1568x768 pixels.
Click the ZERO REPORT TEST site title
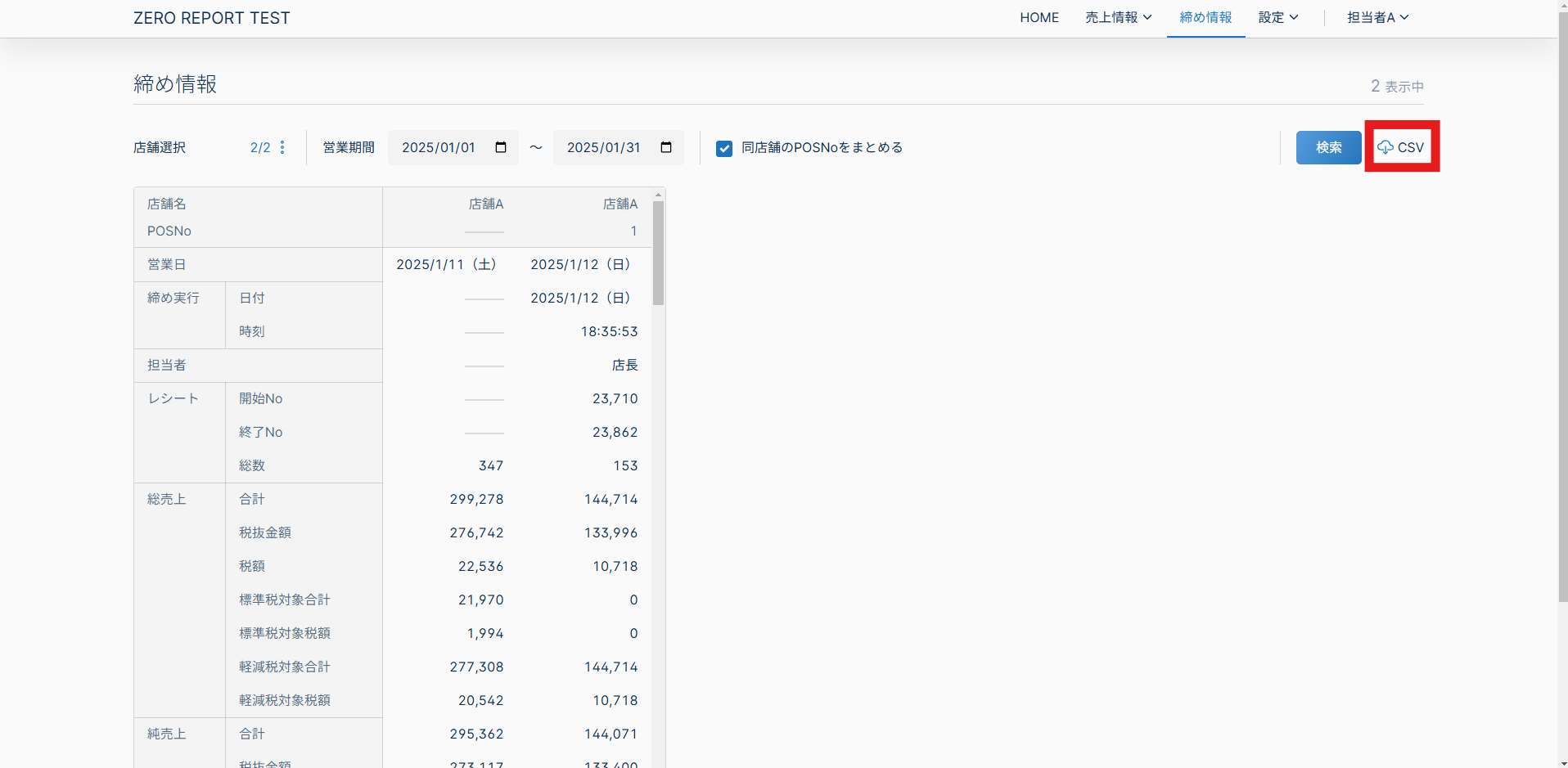tap(211, 18)
